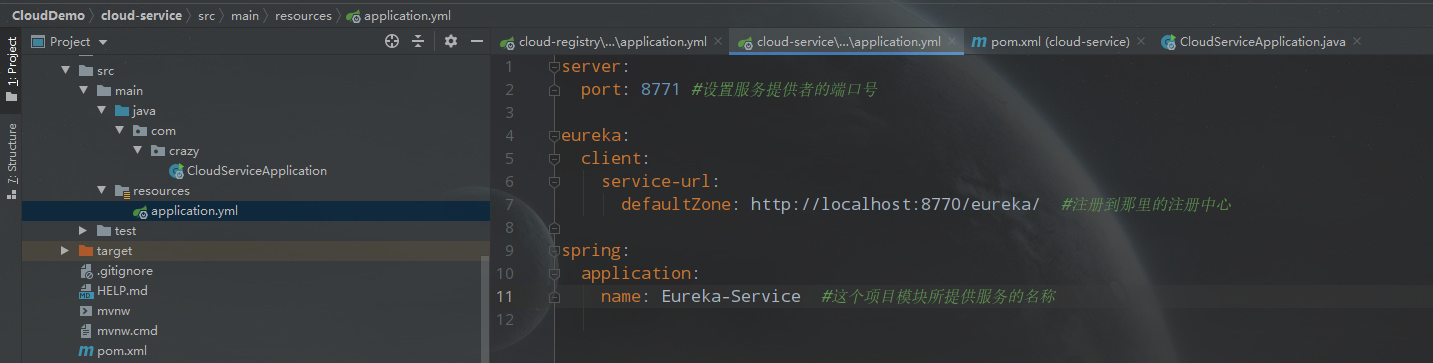Screen dimensions: 1433x363
Task: Click the java source folder icon
Action: (x=122, y=111)
